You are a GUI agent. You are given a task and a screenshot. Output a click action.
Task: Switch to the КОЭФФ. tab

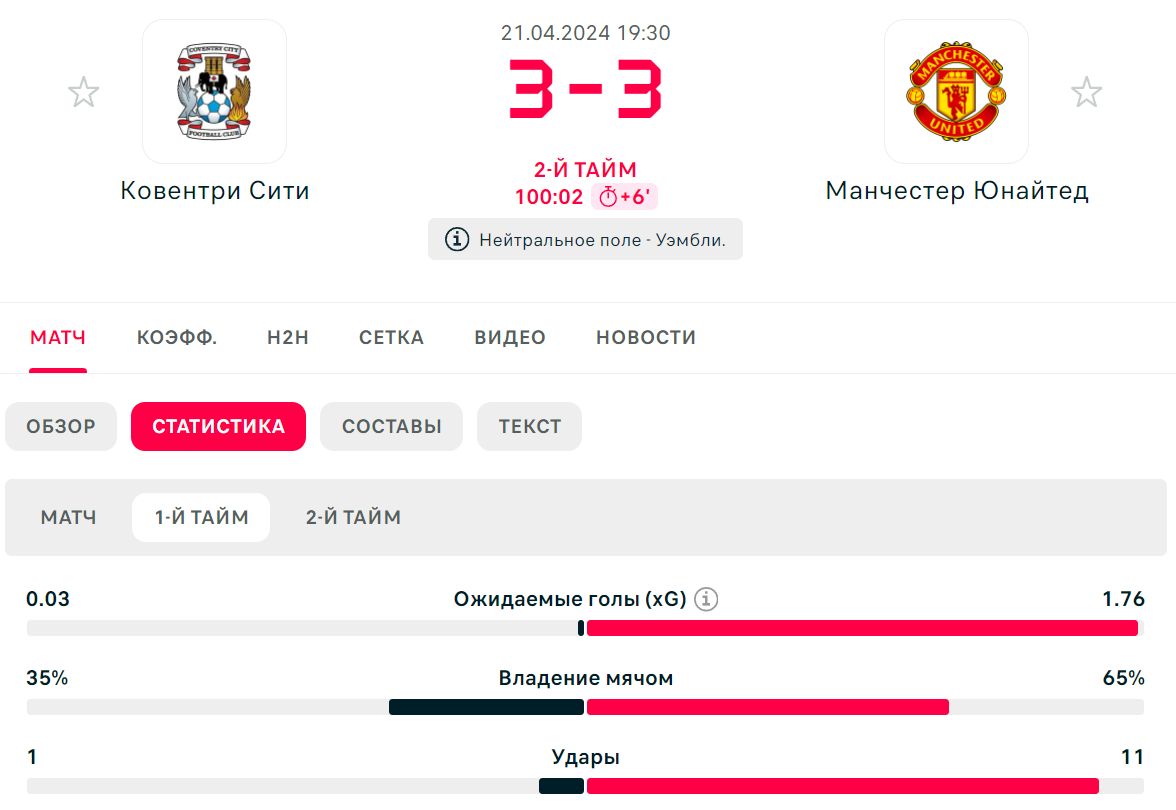177,338
